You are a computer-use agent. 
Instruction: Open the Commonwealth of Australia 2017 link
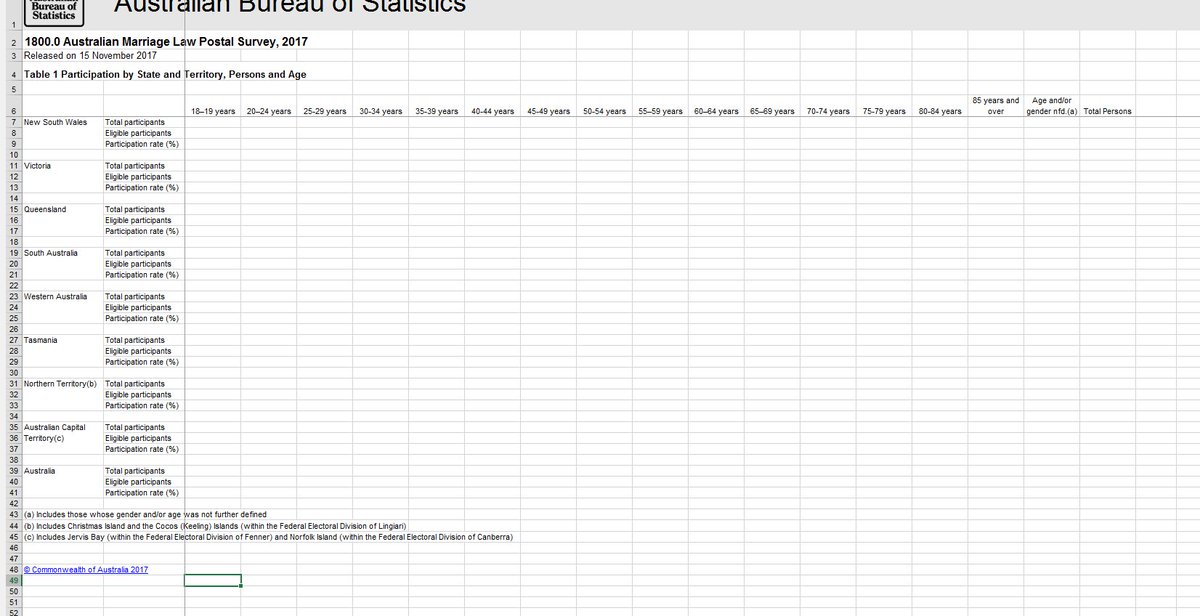tap(85, 569)
